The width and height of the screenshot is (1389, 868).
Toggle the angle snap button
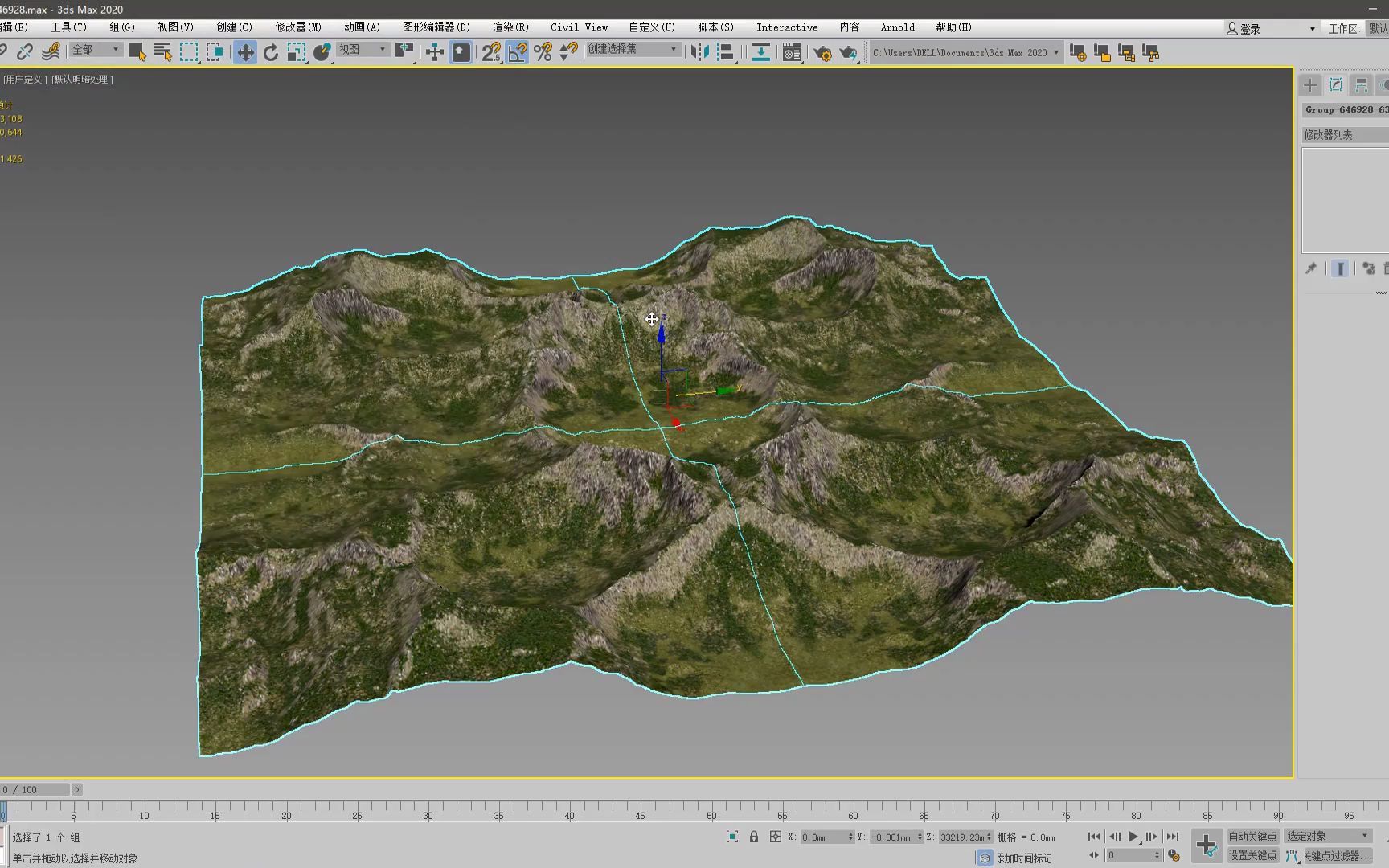coord(518,53)
